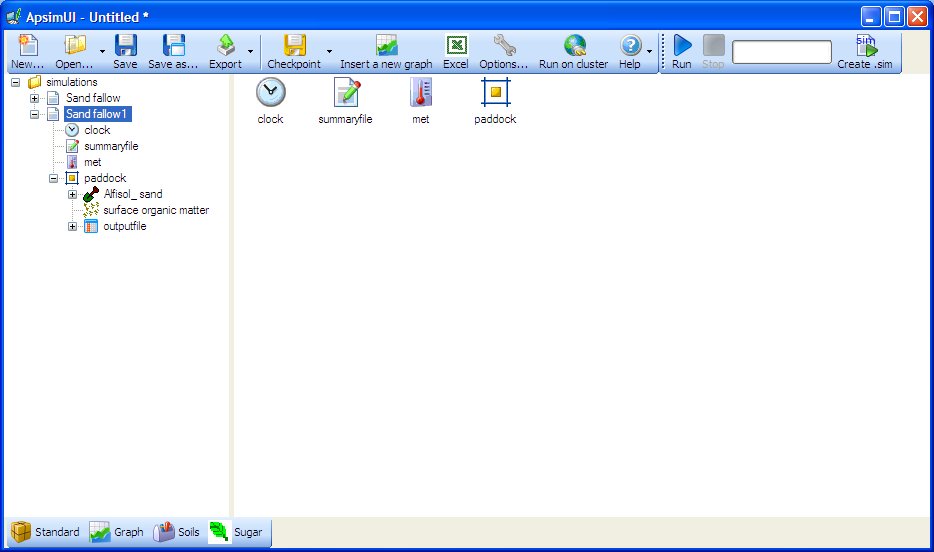Select Sand fallow in the tree
Viewport: 934px width, 552px height.
tap(93, 98)
